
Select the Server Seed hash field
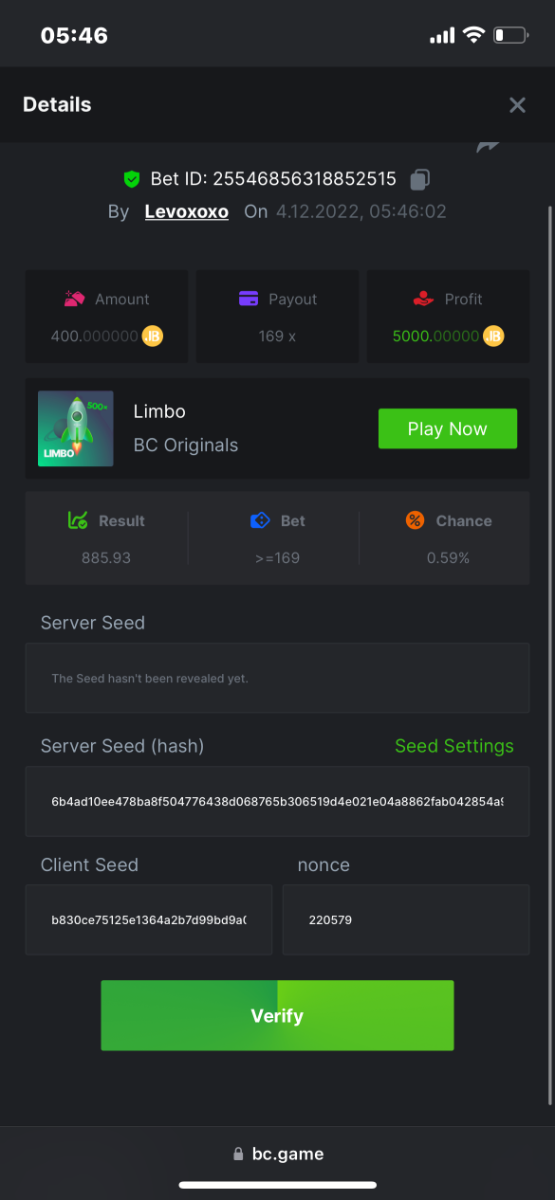pyautogui.click(x=277, y=801)
